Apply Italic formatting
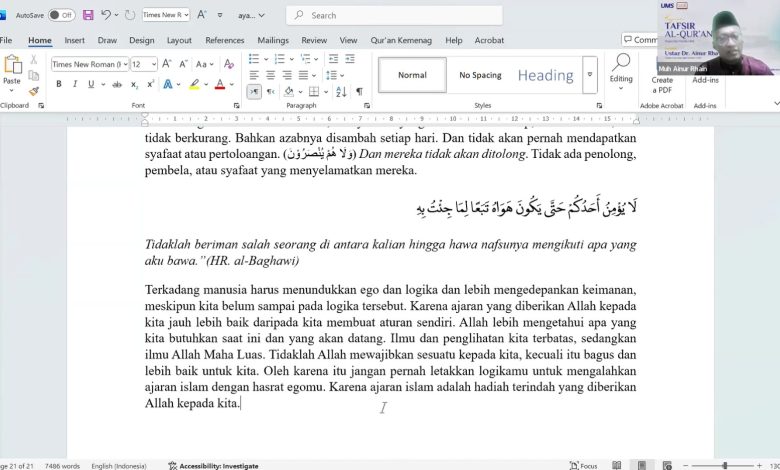780x470 pixels. (x=75, y=84)
